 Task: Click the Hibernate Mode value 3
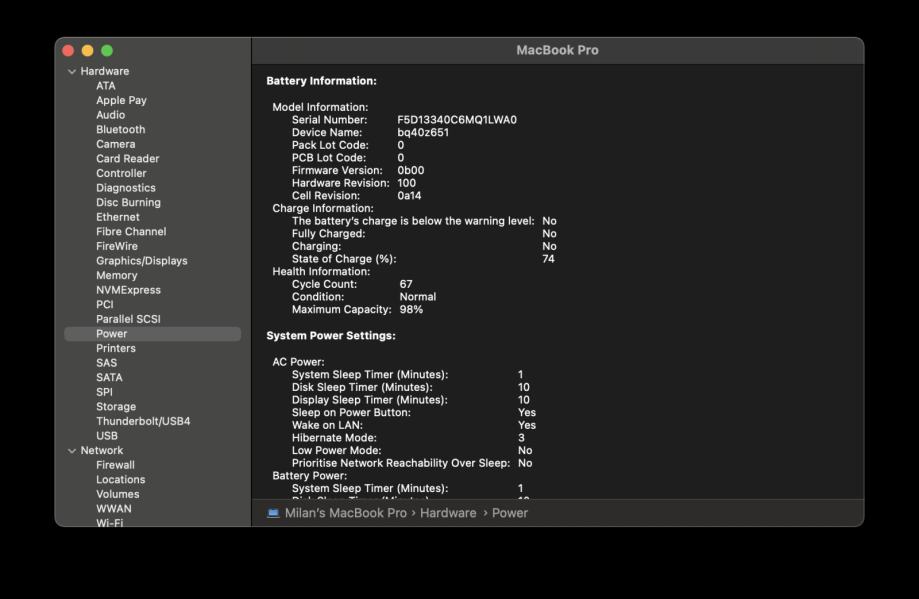521,438
